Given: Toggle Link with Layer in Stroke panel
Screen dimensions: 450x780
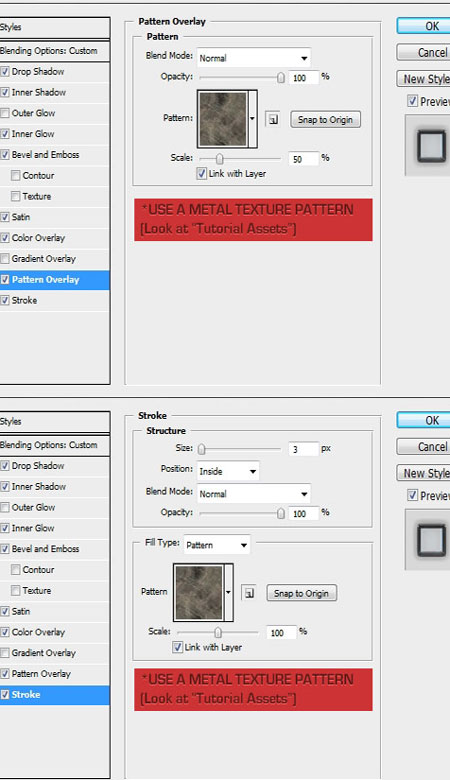Looking at the screenshot, I should click(x=178, y=647).
